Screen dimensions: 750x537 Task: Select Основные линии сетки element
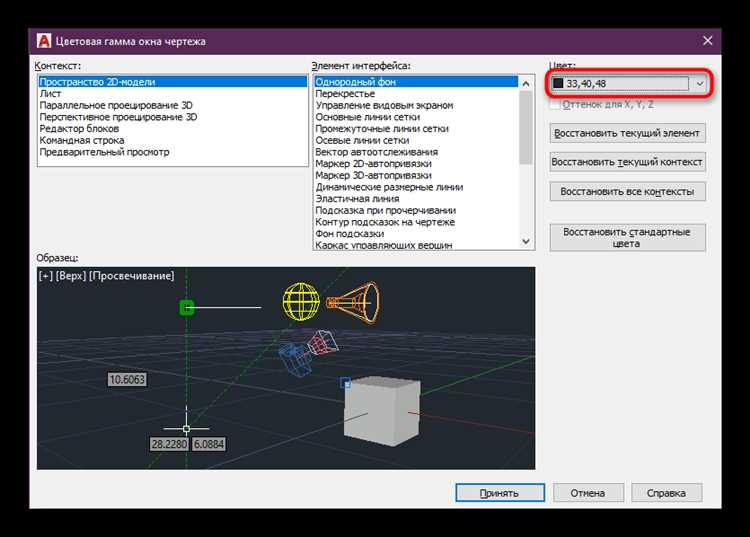pos(416,117)
